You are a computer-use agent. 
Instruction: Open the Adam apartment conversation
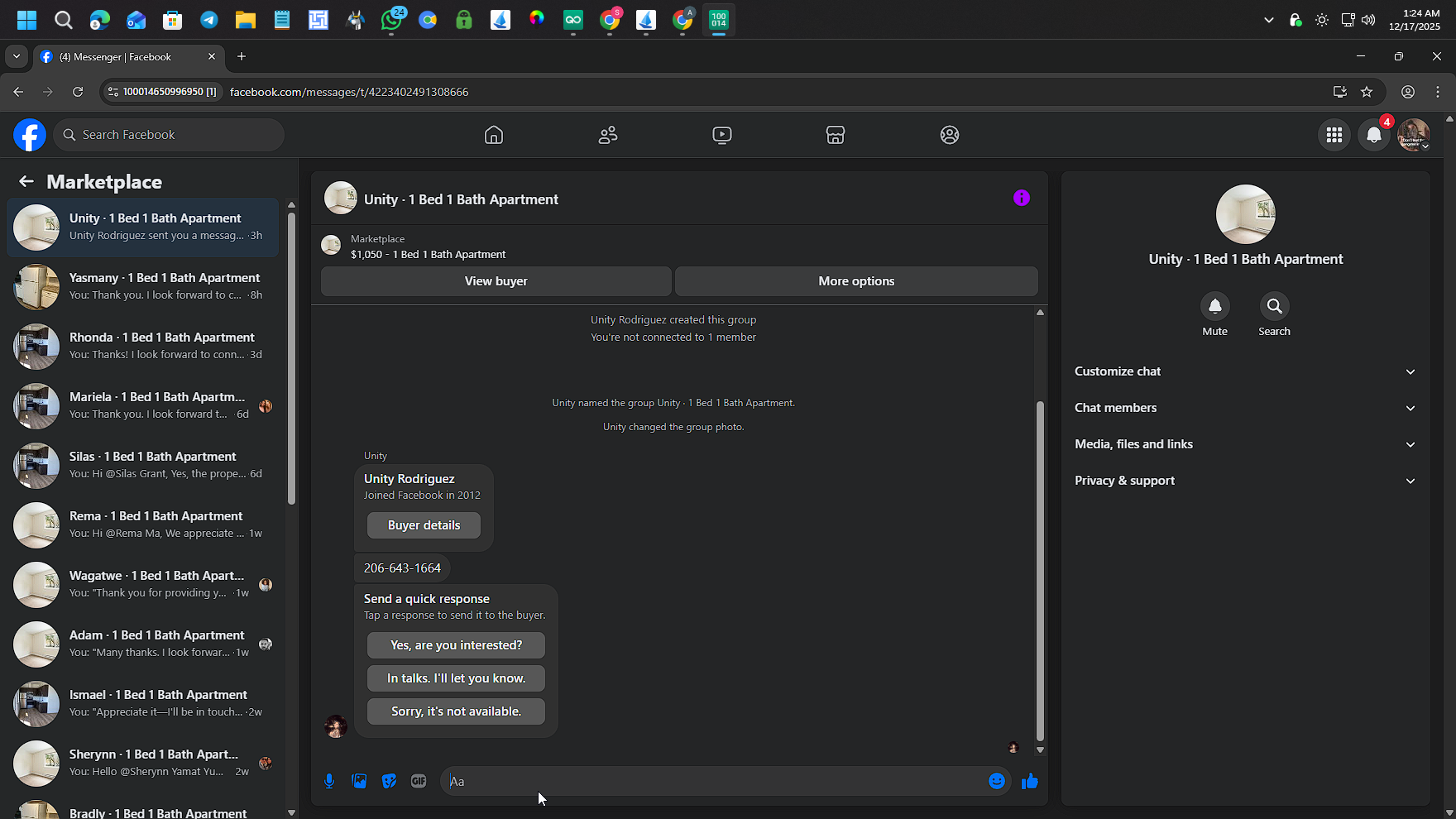[x=143, y=644]
